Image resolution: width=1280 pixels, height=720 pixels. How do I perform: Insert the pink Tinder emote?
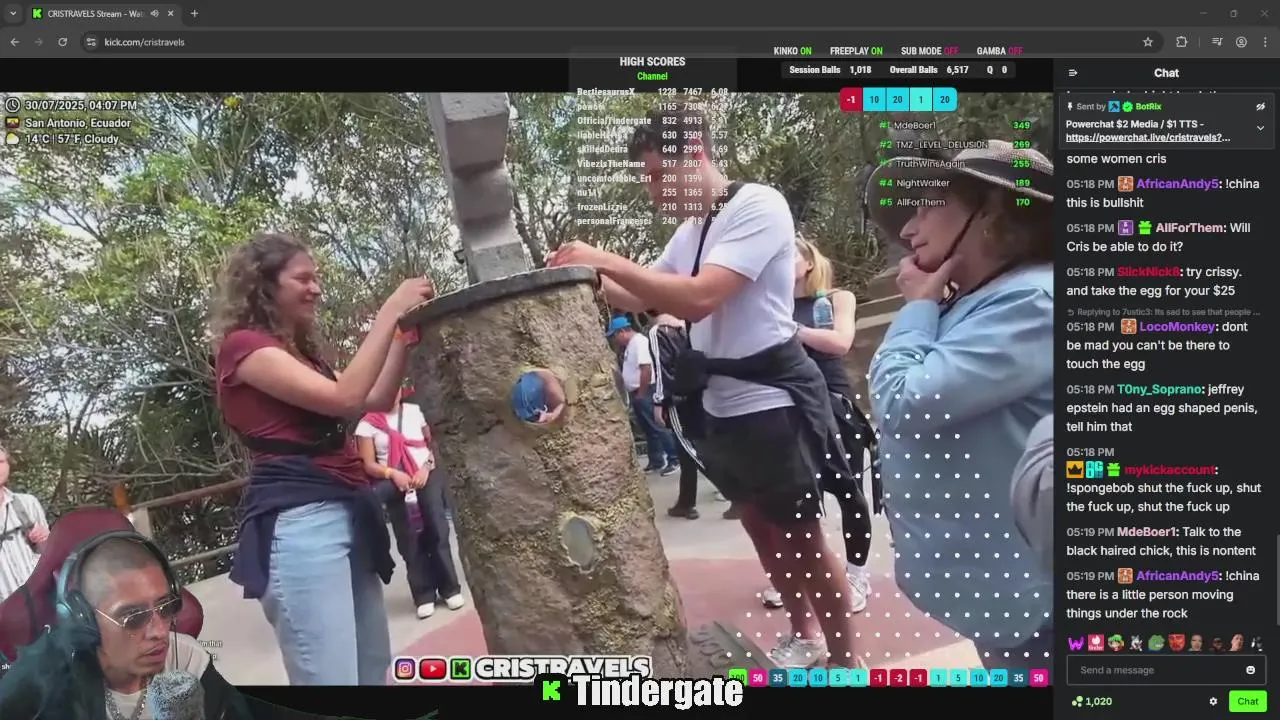(x=1096, y=643)
